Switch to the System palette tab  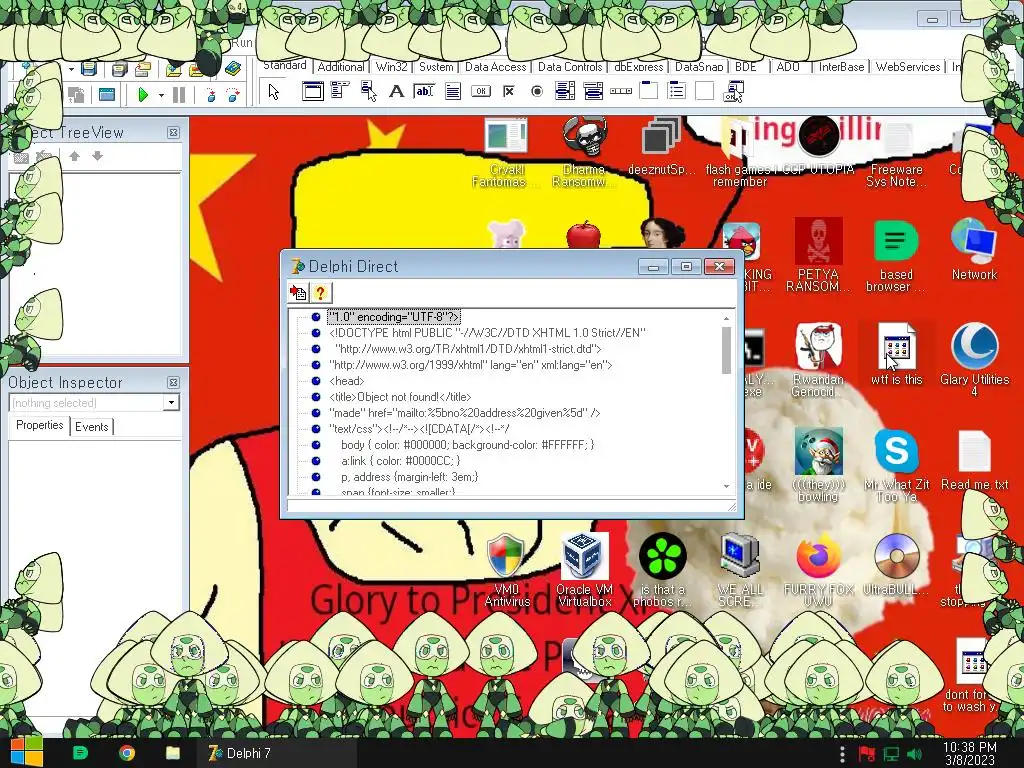[436, 67]
